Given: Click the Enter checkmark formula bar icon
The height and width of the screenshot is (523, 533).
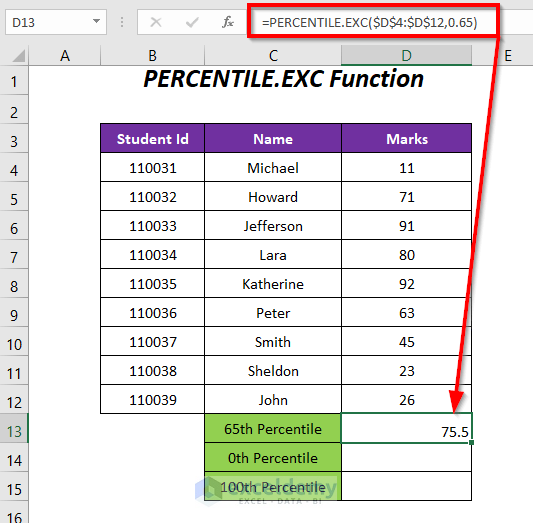Looking at the screenshot, I should tap(192, 22).
